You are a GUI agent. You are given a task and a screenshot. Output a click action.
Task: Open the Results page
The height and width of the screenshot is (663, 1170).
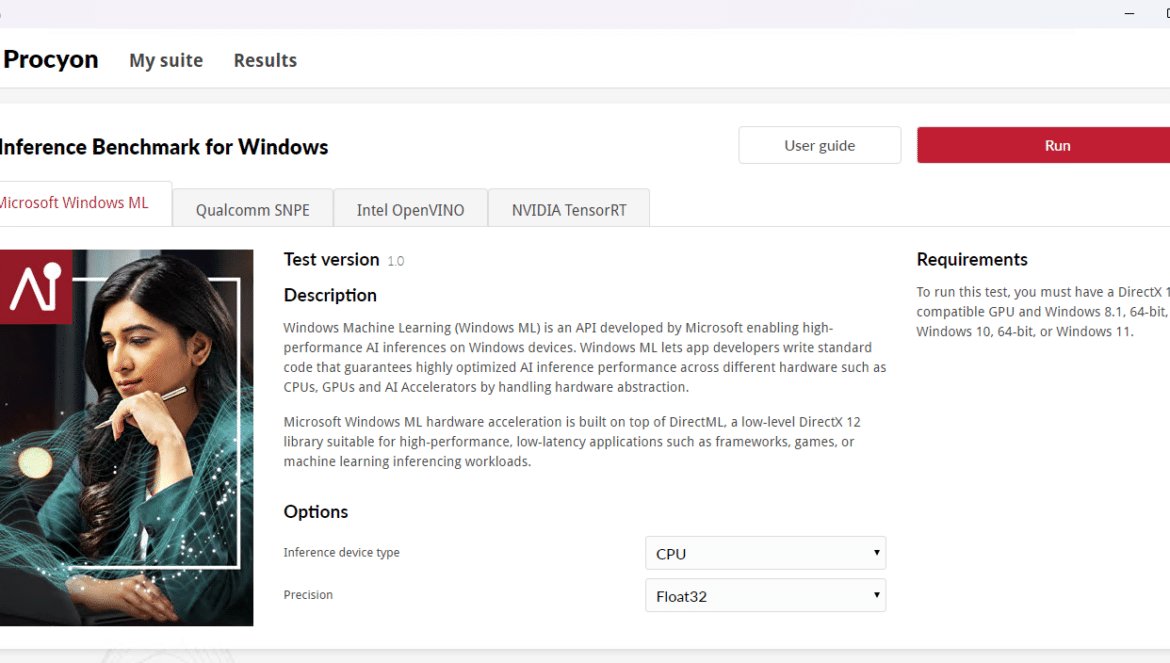265,60
